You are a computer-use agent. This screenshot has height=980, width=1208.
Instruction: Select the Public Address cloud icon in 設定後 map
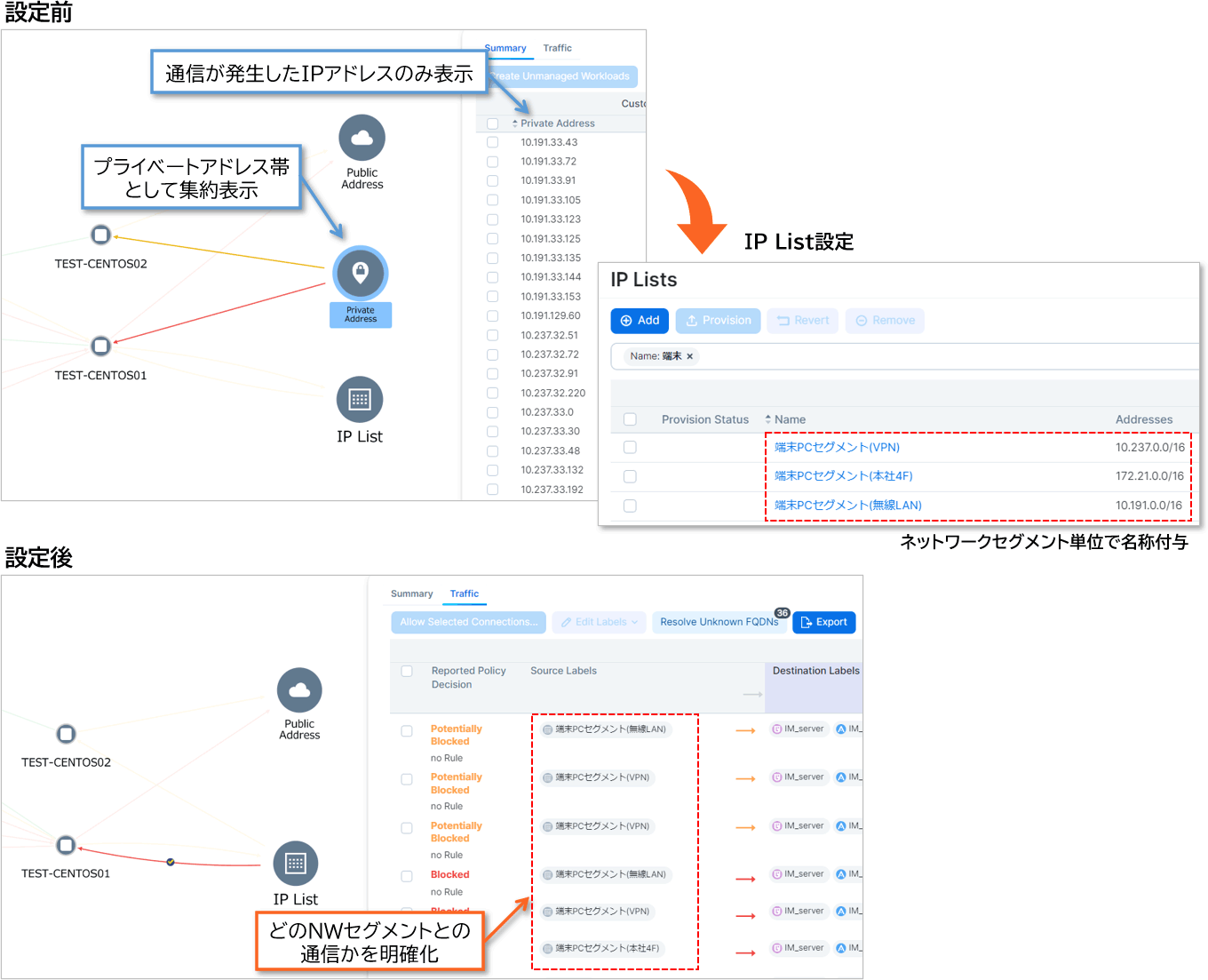[x=299, y=690]
